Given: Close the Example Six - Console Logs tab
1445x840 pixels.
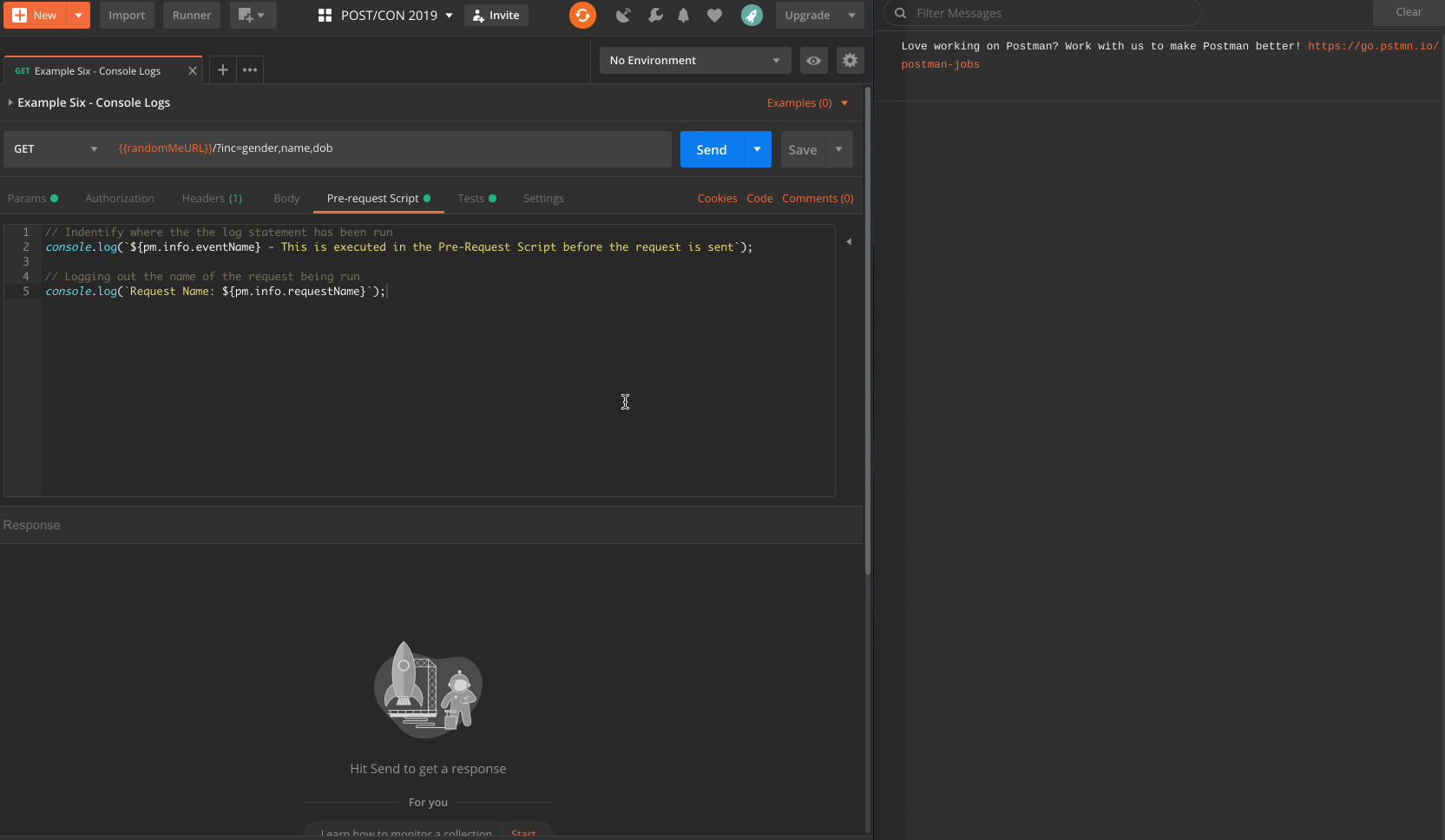Looking at the screenshot, I should (x=193, y=71).
